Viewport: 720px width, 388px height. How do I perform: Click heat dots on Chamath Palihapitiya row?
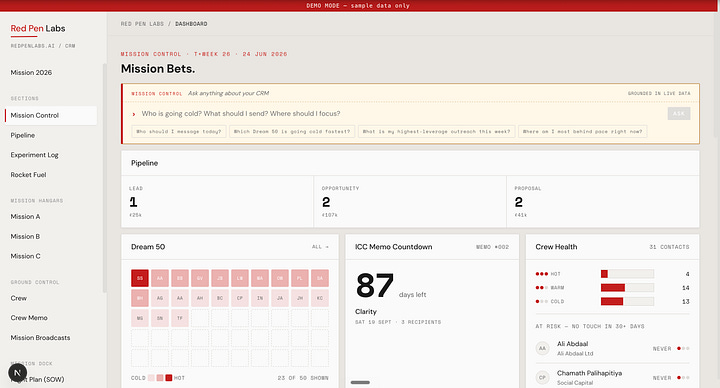683,377
